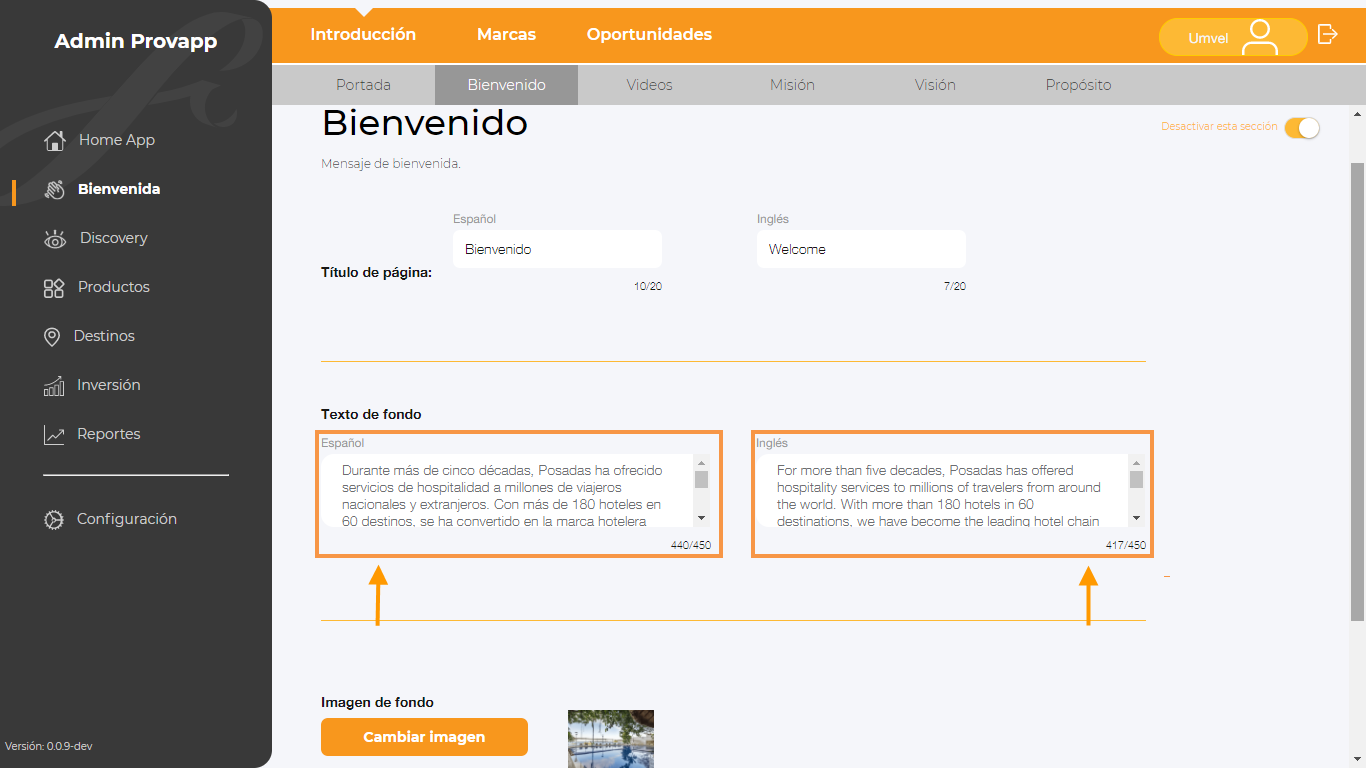
Task: Open Inversión label in sidebar
Action: pyautogui.click(x=108, y=385)
